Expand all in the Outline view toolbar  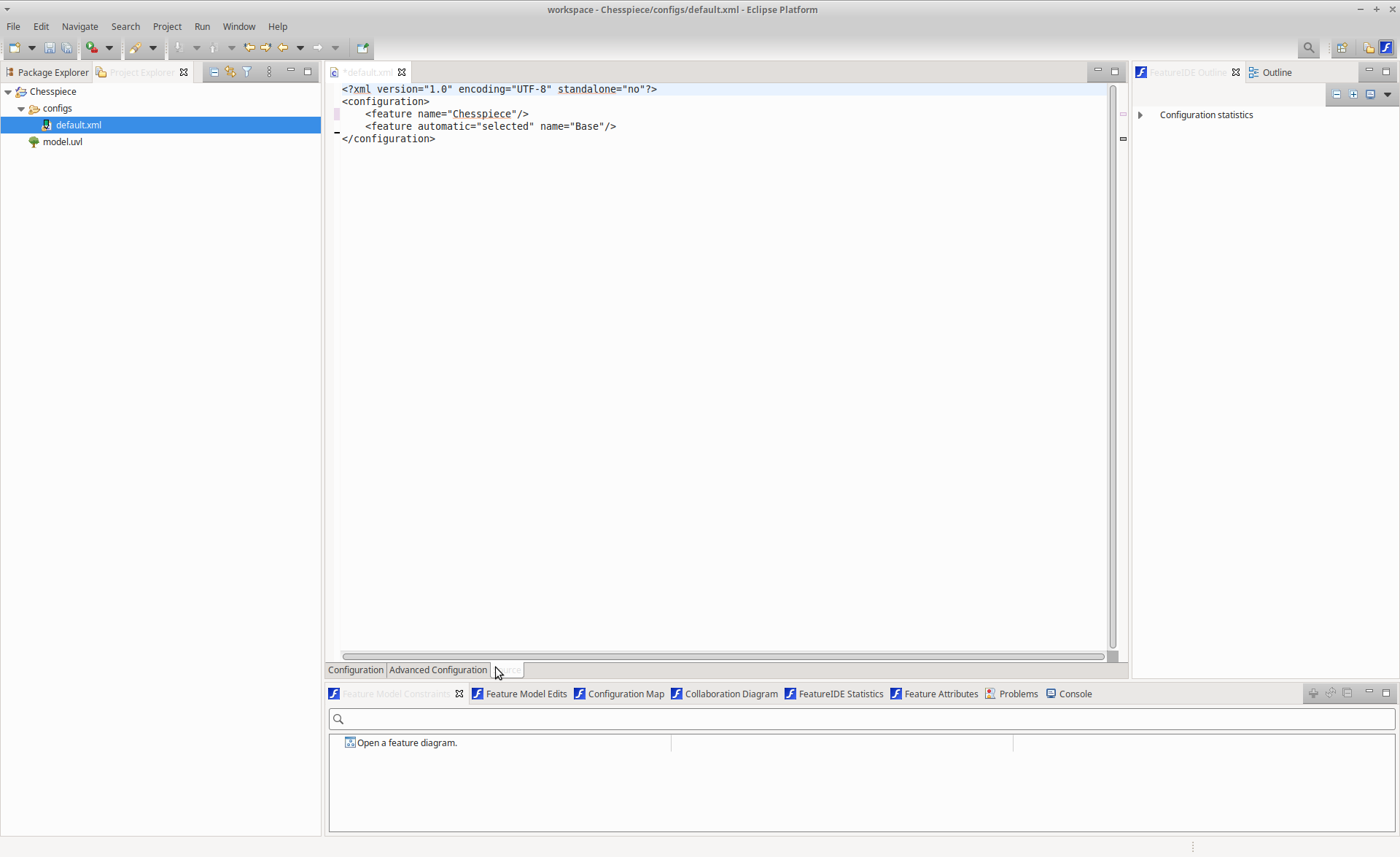(x=1353, y=94)
